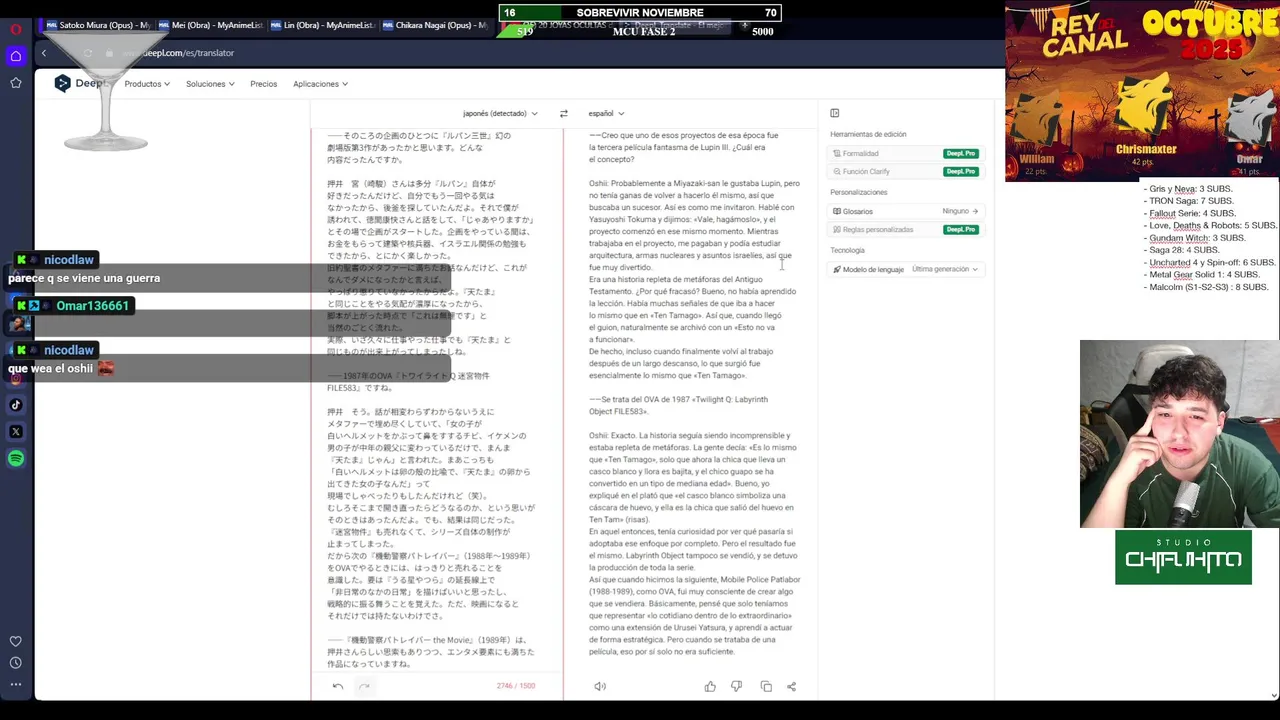This screenshot has width=1280, height=720.
Task: Click the Glosarios book icon
Action: [837, 211]
